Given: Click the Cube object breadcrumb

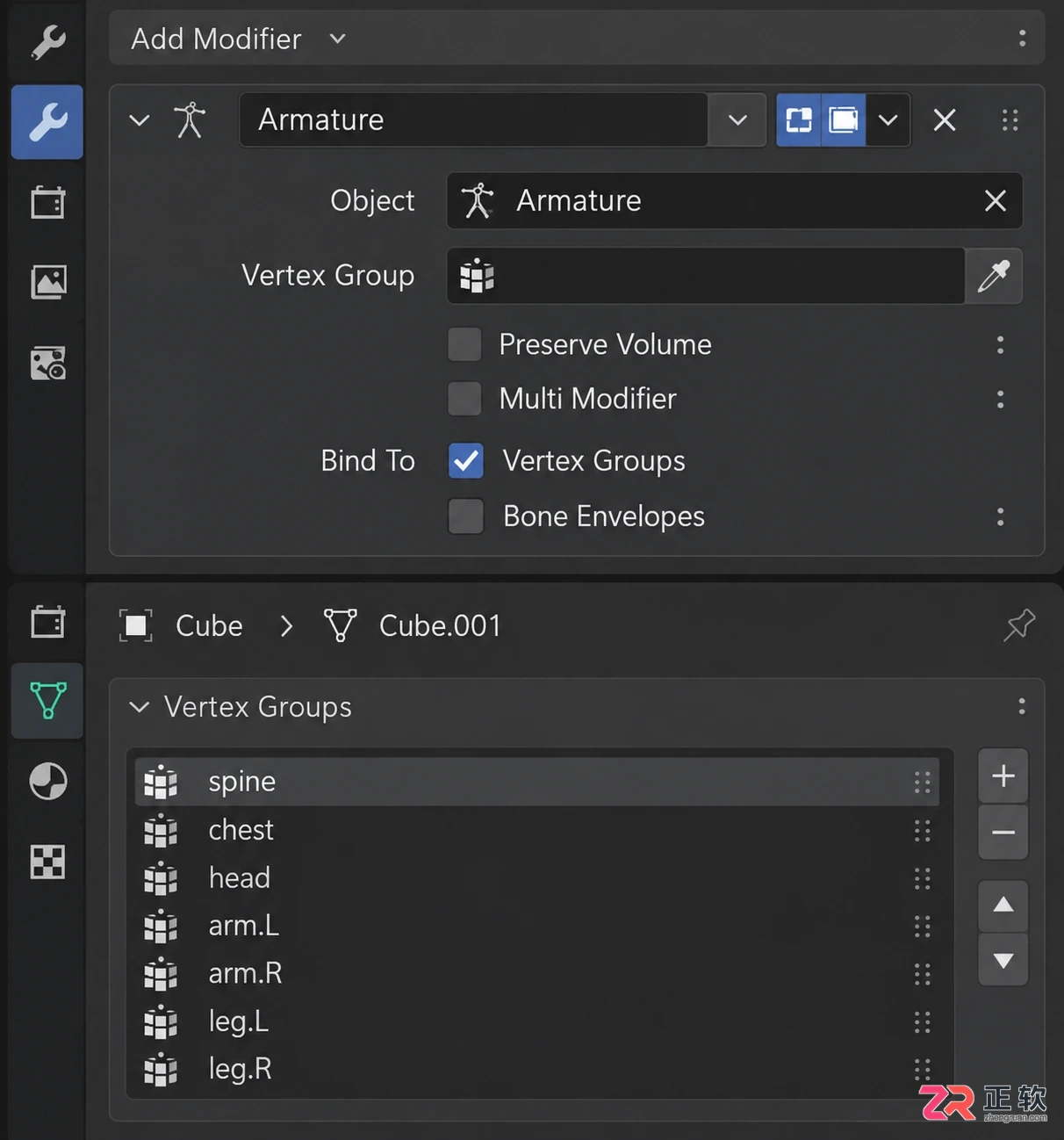Looking at the screenshot, I should click(181, 625).
